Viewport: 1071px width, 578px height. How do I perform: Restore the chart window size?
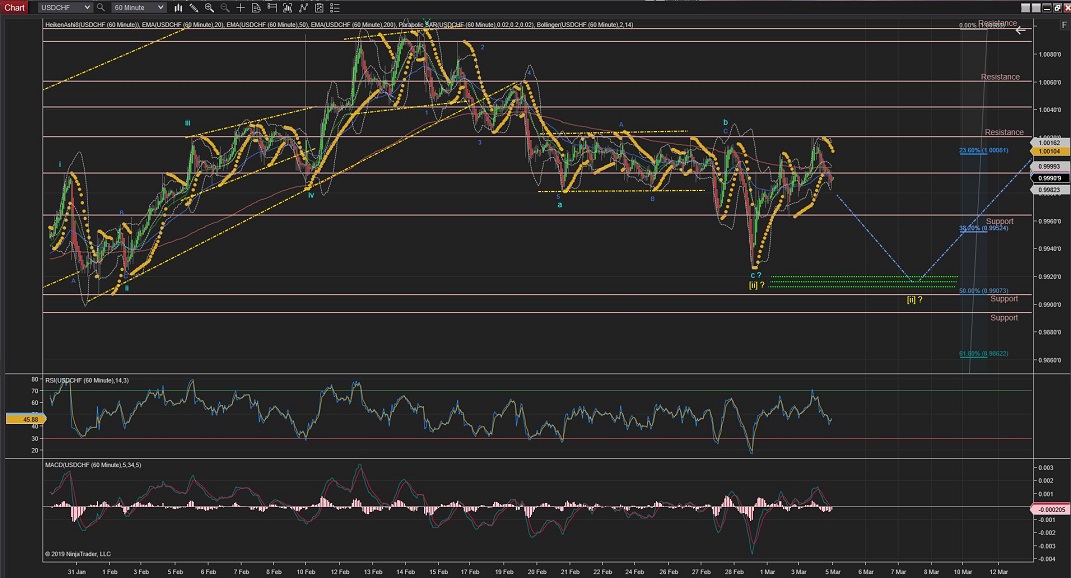pyautogui.click(x=1056, y=8)
